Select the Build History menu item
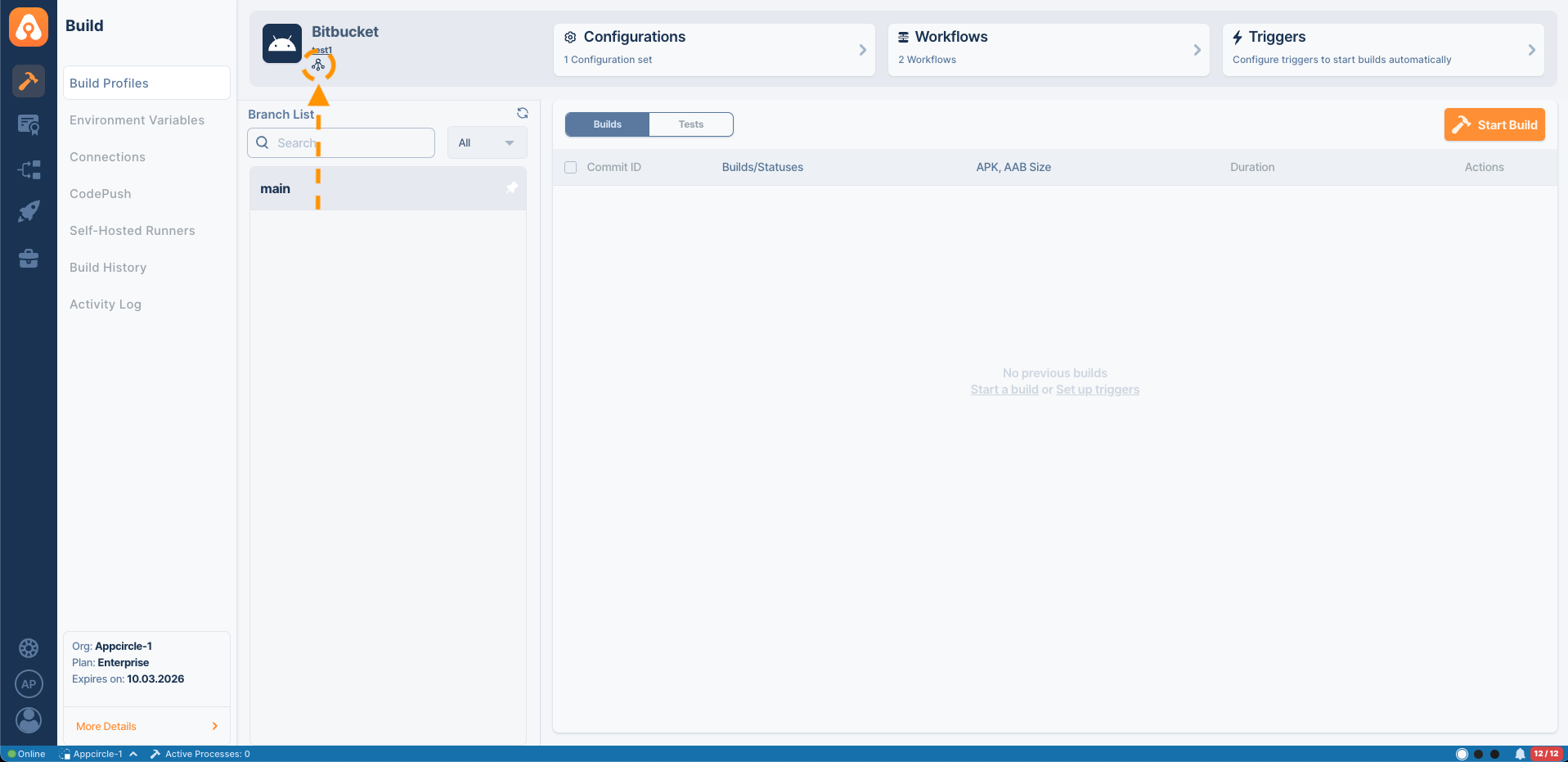Screen dimensions: 1568x762 107,268
